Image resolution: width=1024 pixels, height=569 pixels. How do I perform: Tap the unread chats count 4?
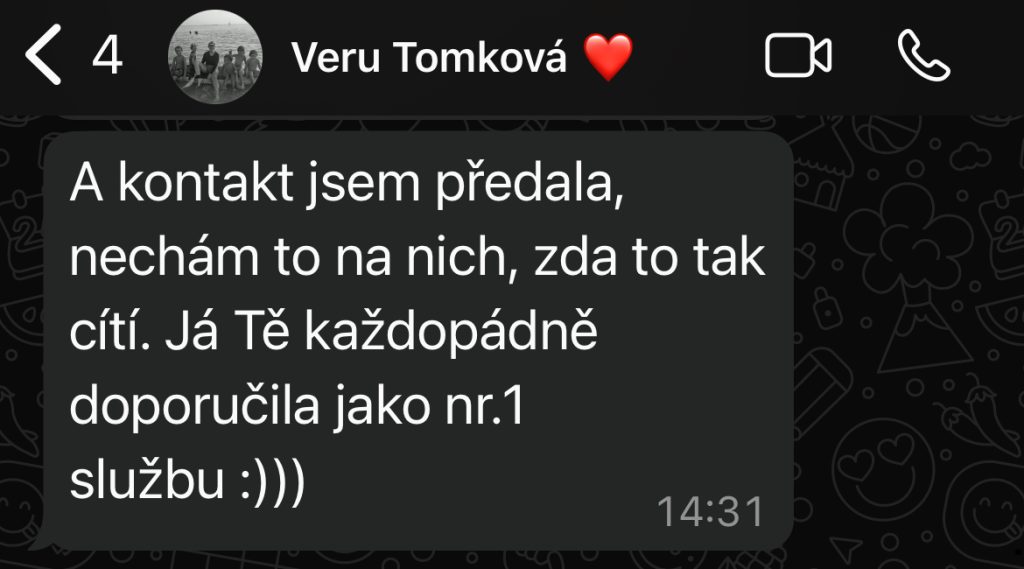click(107, 56)
